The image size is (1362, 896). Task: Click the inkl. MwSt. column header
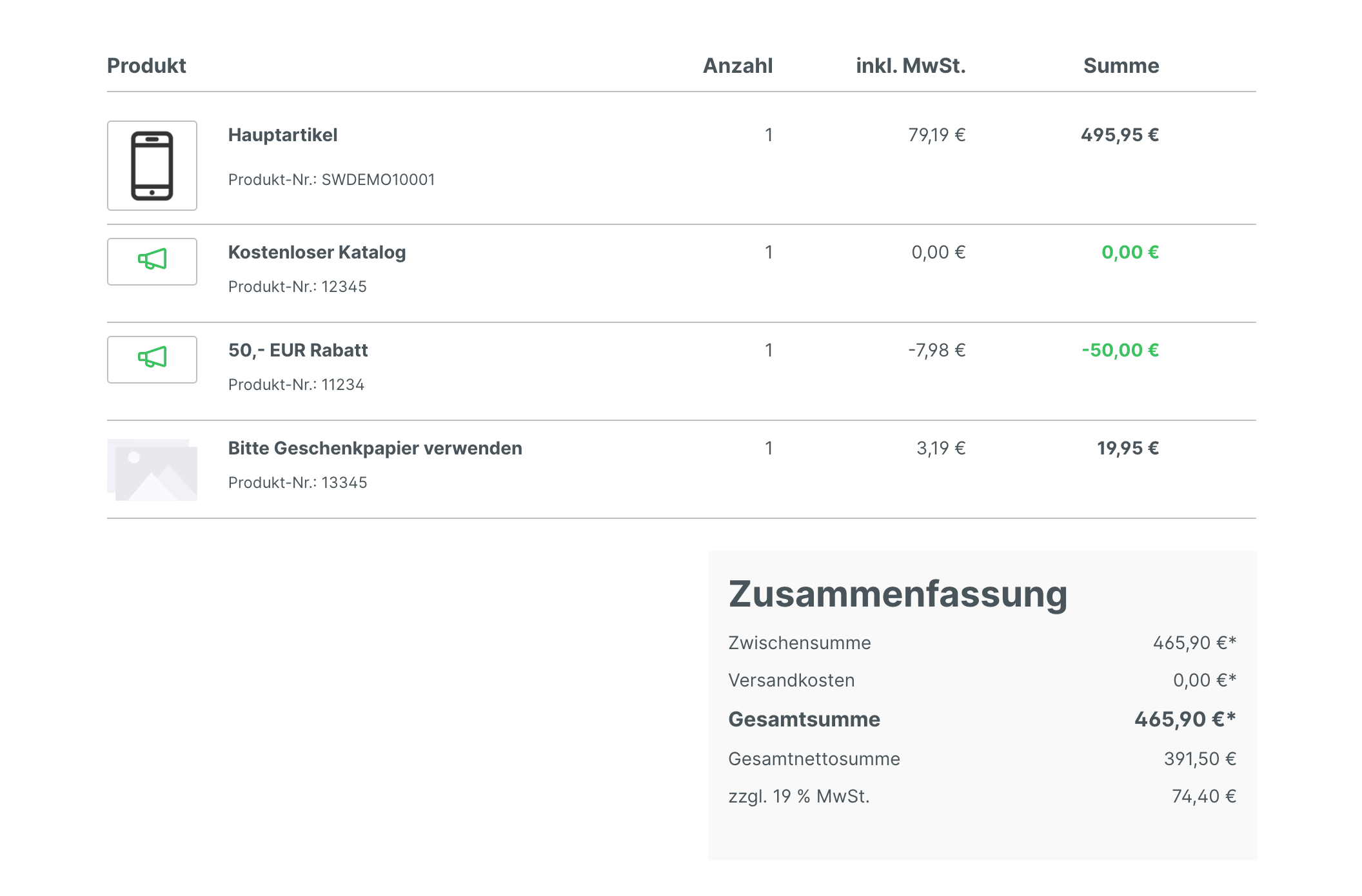(911, 66)
